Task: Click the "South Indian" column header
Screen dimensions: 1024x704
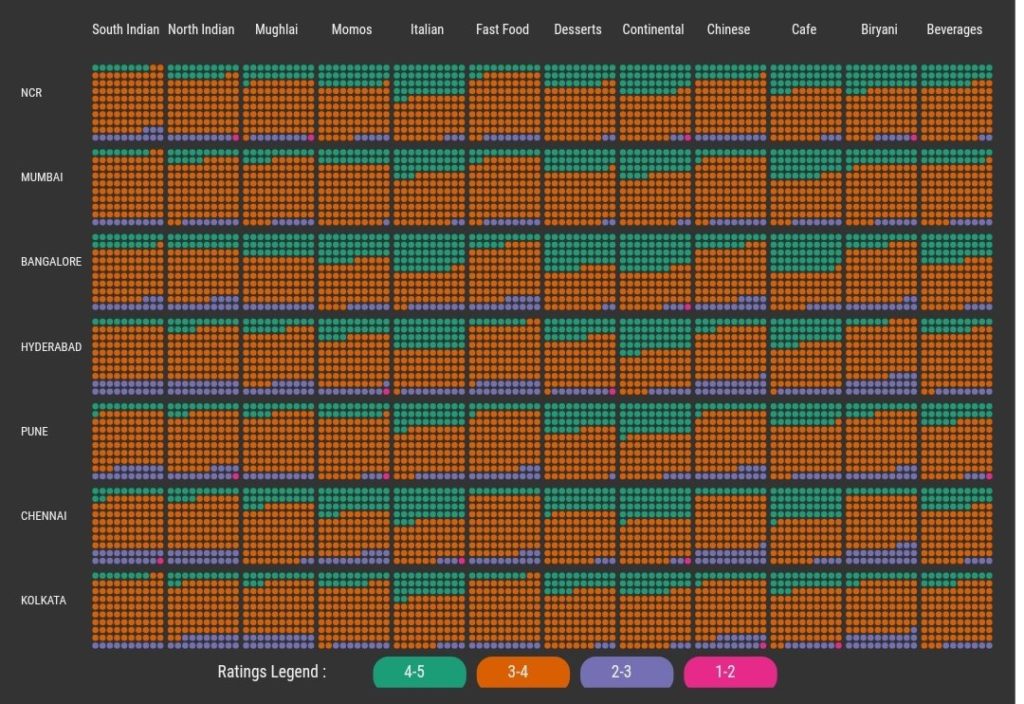Action: (125, 29)
